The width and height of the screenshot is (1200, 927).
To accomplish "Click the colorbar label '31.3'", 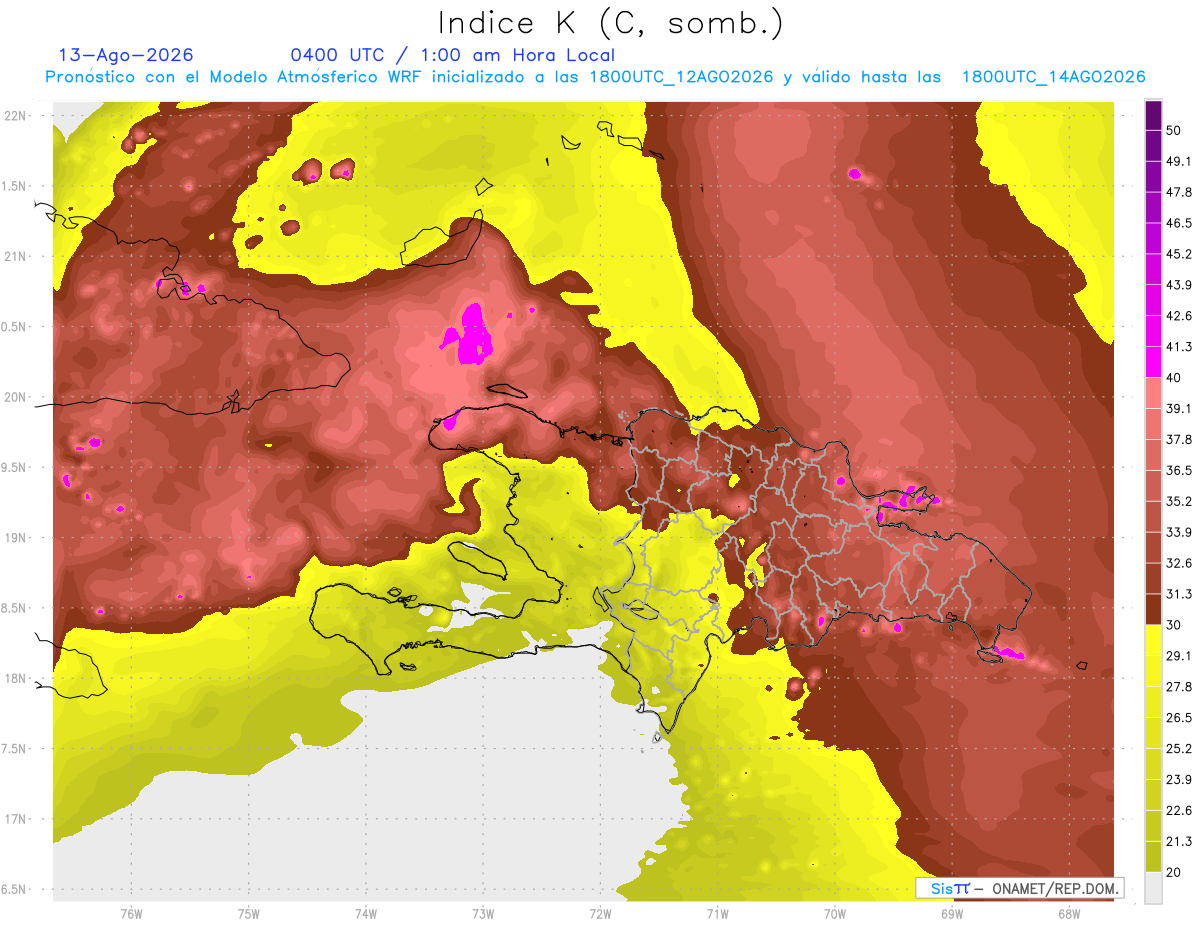I will (x=1179, y=594).
